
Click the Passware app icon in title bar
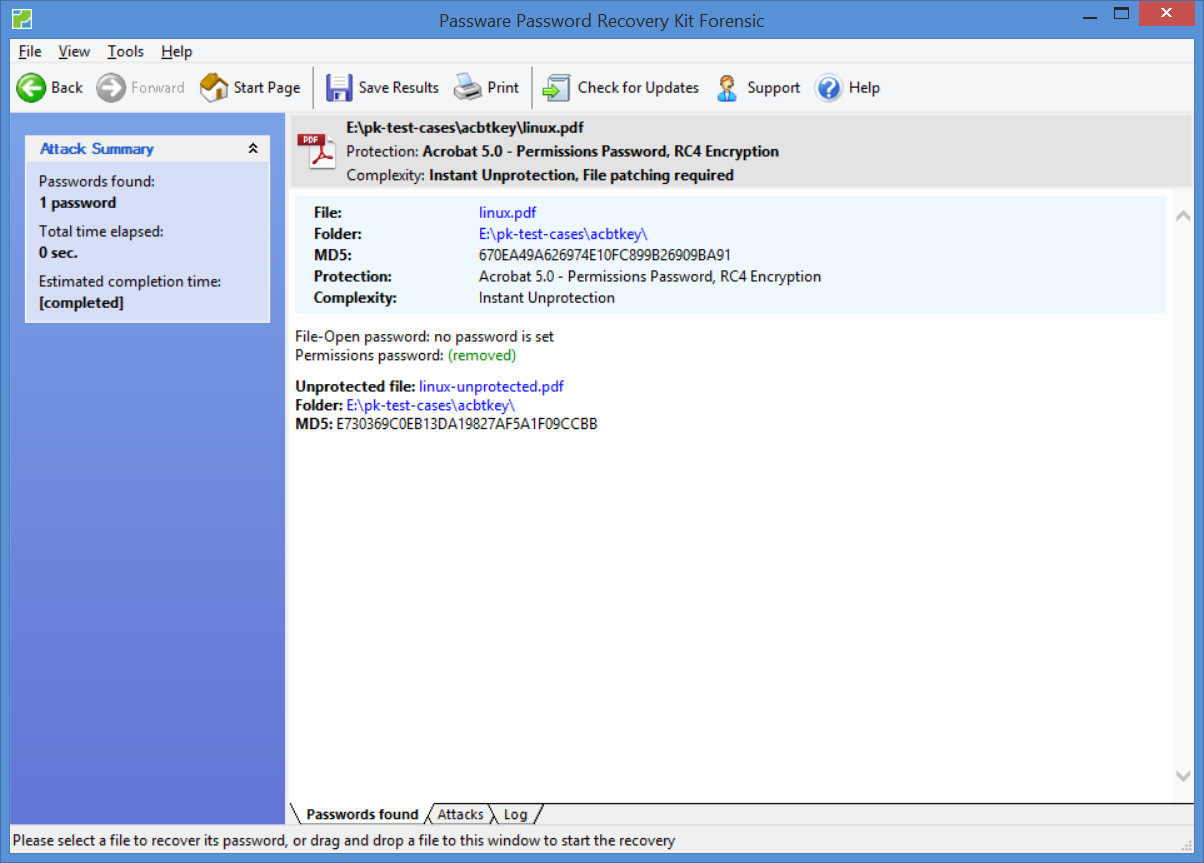21,17
